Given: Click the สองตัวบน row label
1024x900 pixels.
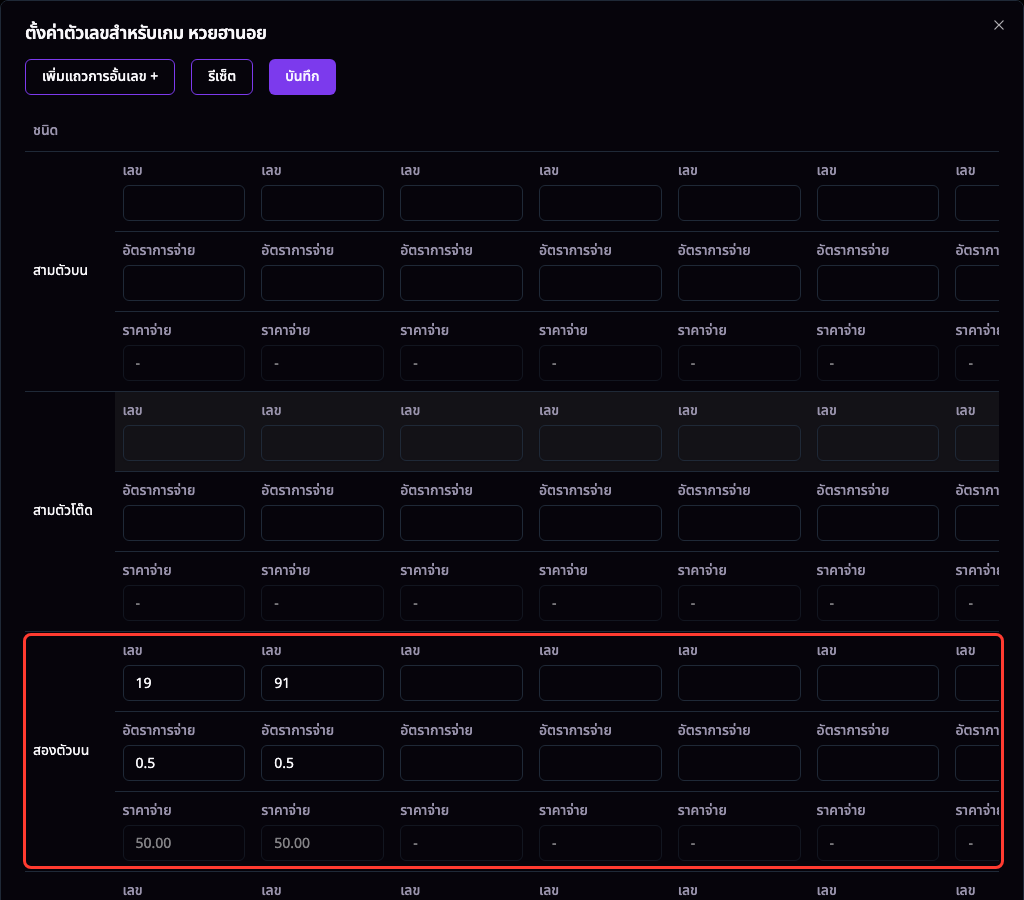Looking at the screenshot, I should 61,750.
